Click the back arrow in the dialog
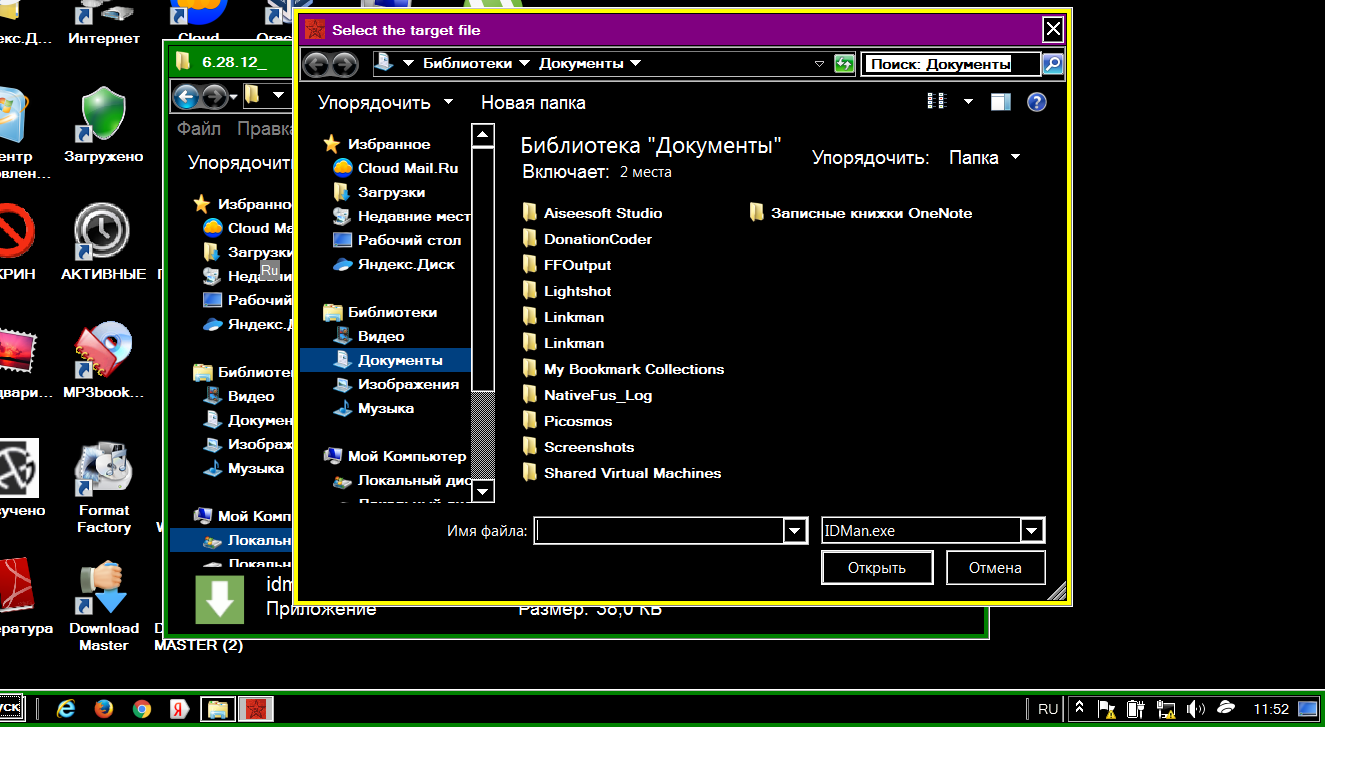1366x768 pixels. coord(316,64)
